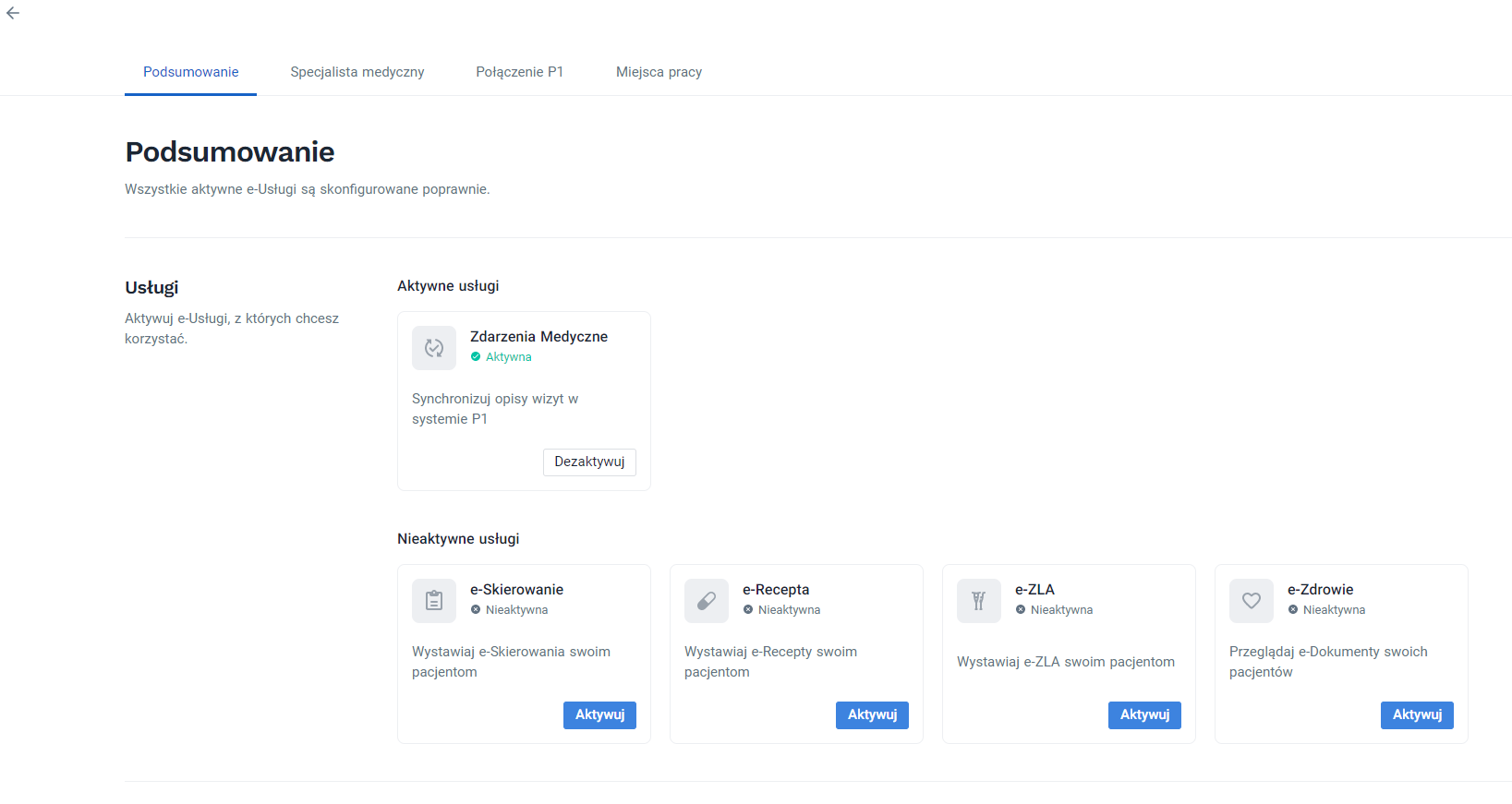The height and width of the screenshot is (804, 1512).
Task: Click the e-Skierowanie clipboard icon
Action: (x=434, y=601)
